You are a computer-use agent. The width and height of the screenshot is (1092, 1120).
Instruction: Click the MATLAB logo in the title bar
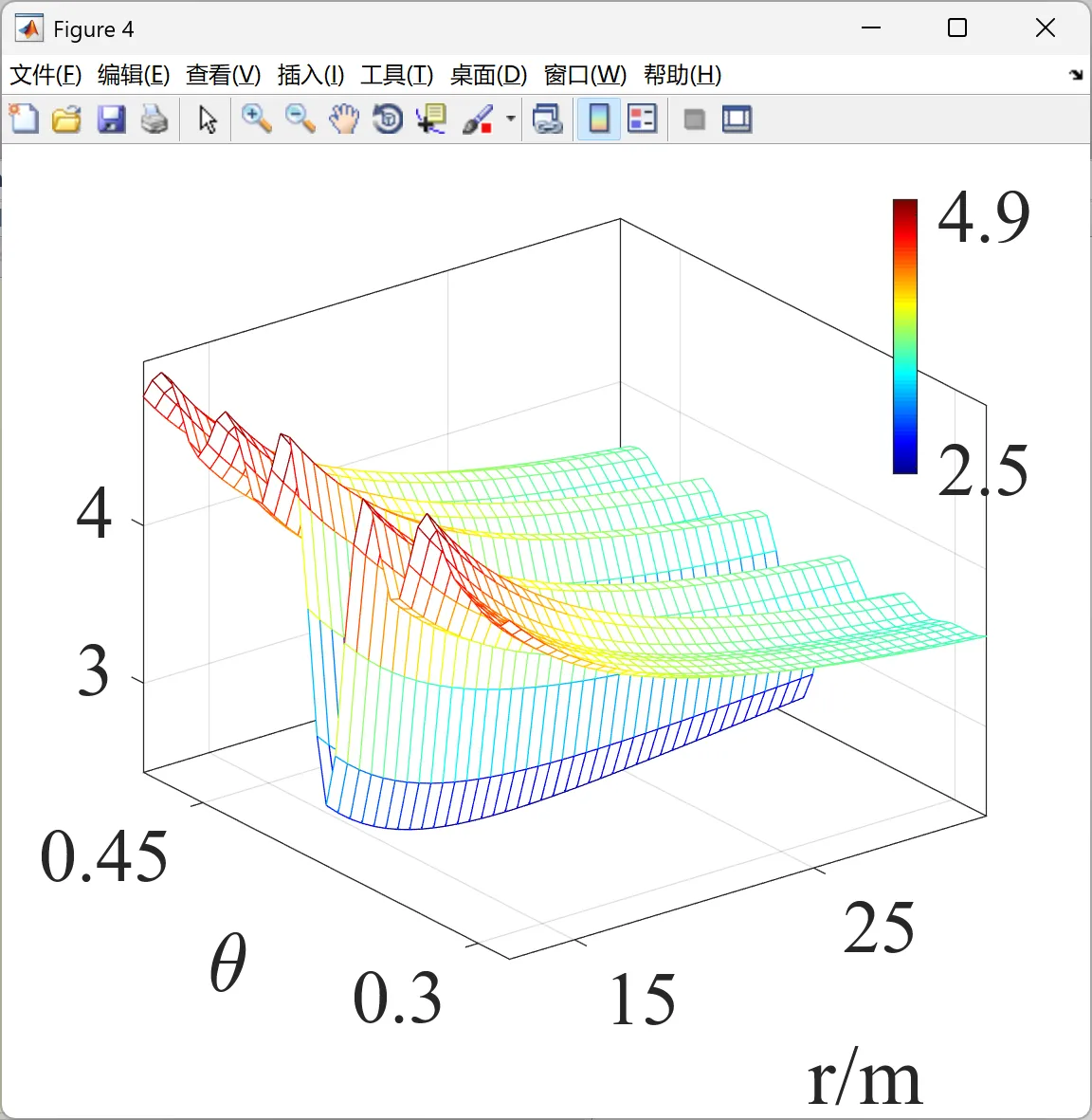point(29,28)
